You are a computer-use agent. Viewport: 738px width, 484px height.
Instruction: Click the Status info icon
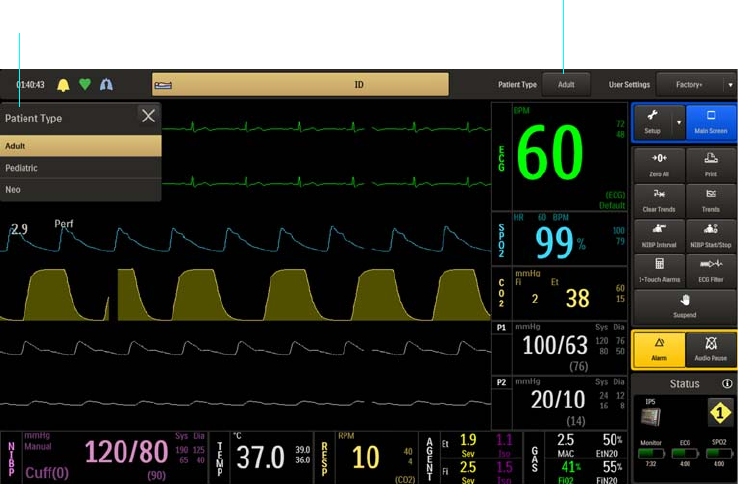(727, 384)
